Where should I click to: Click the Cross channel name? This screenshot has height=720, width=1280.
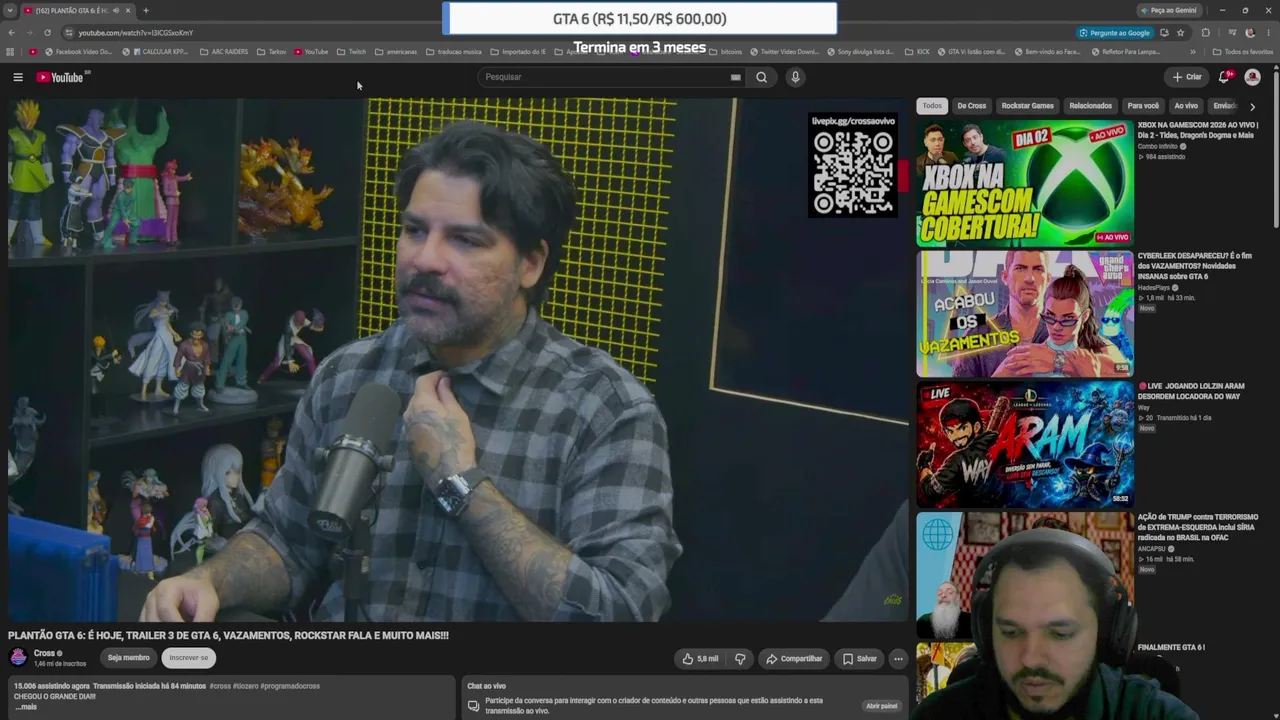(44, 653)
